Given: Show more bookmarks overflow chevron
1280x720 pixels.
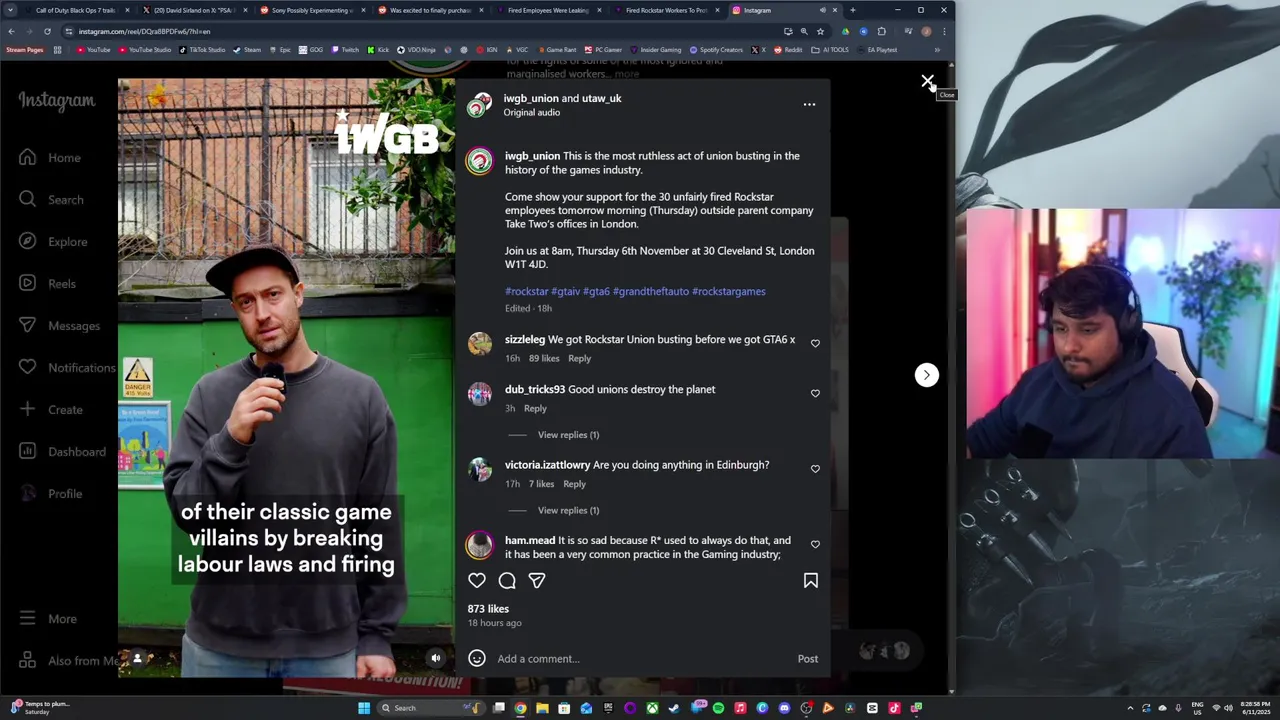Looking at the screenshot, I should coord(937,50).
